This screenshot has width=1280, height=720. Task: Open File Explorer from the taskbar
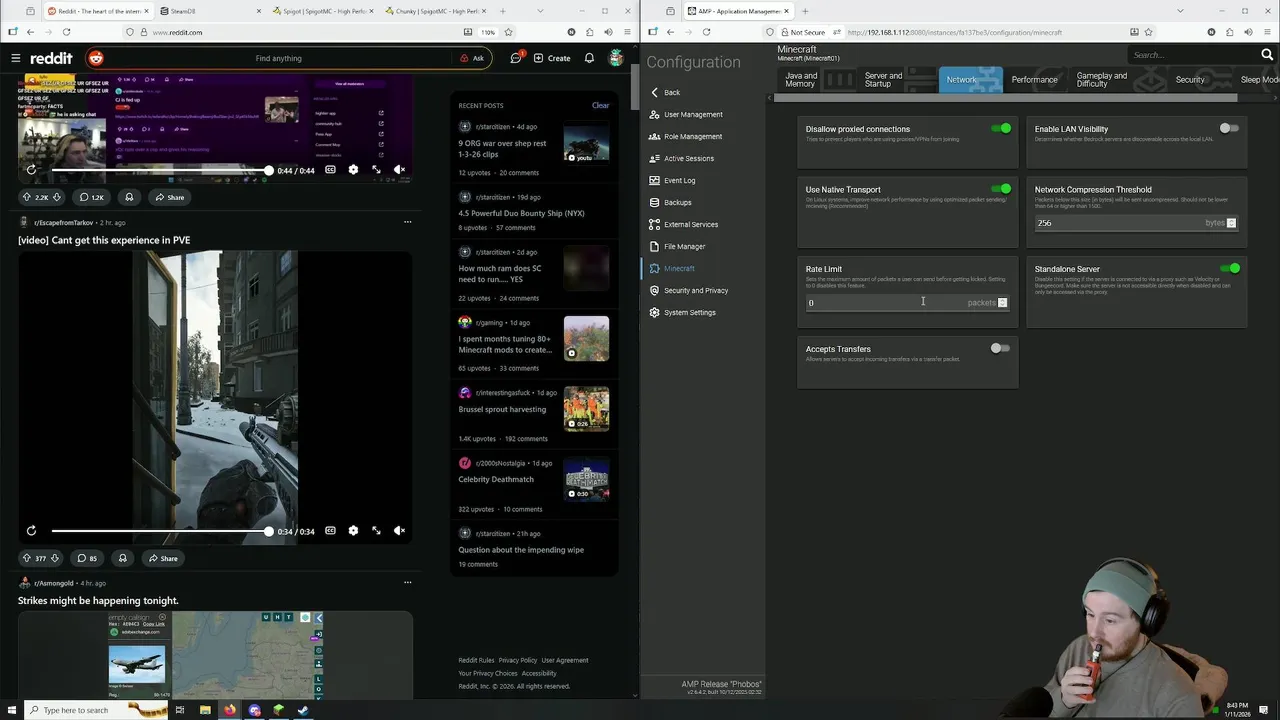click(x=205, y=710)
